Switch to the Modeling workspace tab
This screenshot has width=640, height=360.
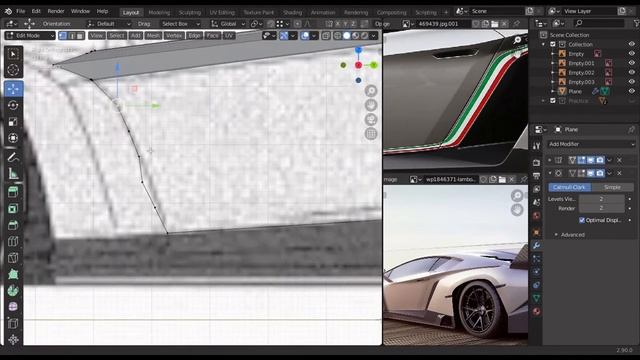click(159, 12)
